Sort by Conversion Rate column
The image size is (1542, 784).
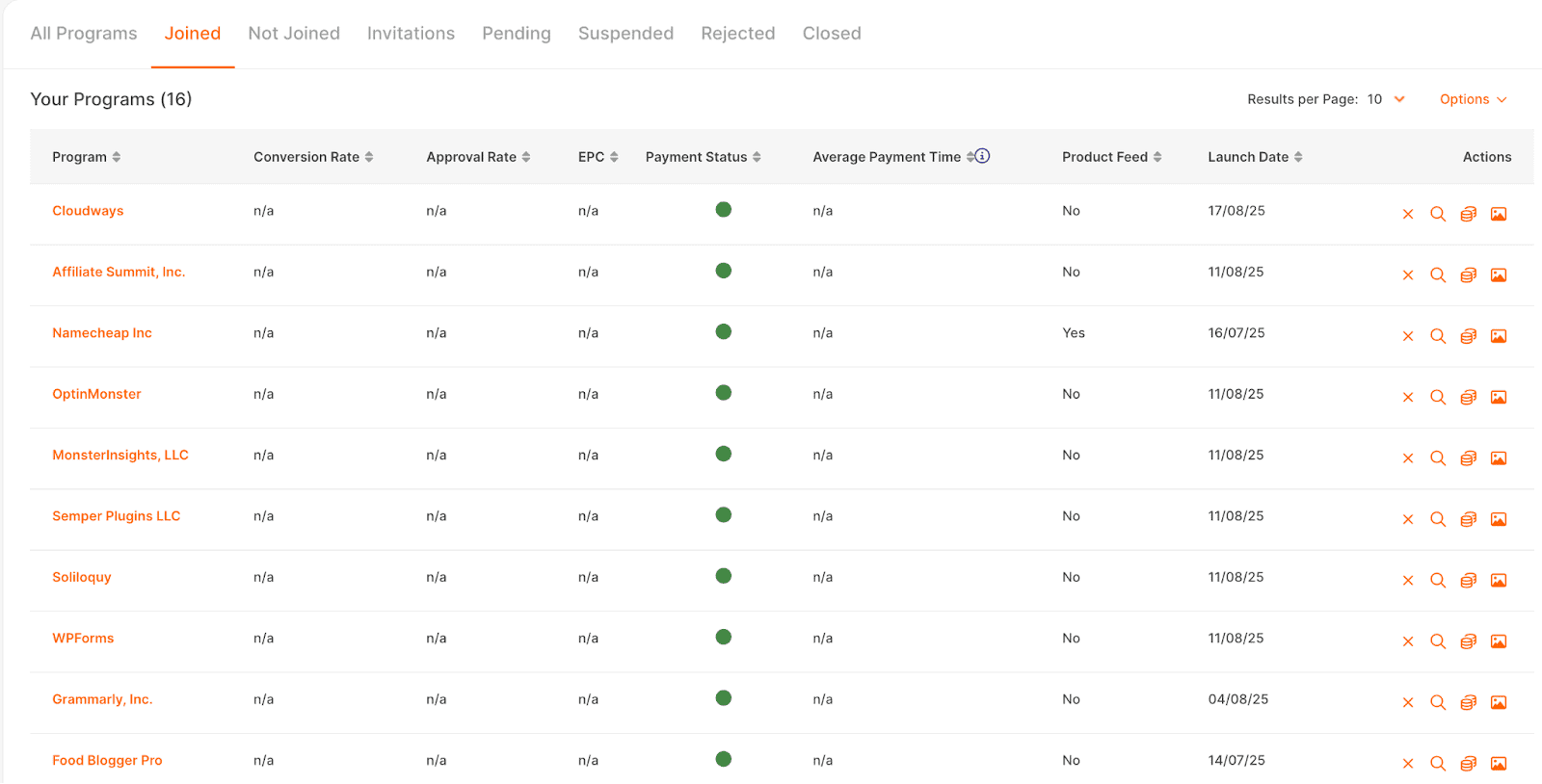(x=313, y=157)
